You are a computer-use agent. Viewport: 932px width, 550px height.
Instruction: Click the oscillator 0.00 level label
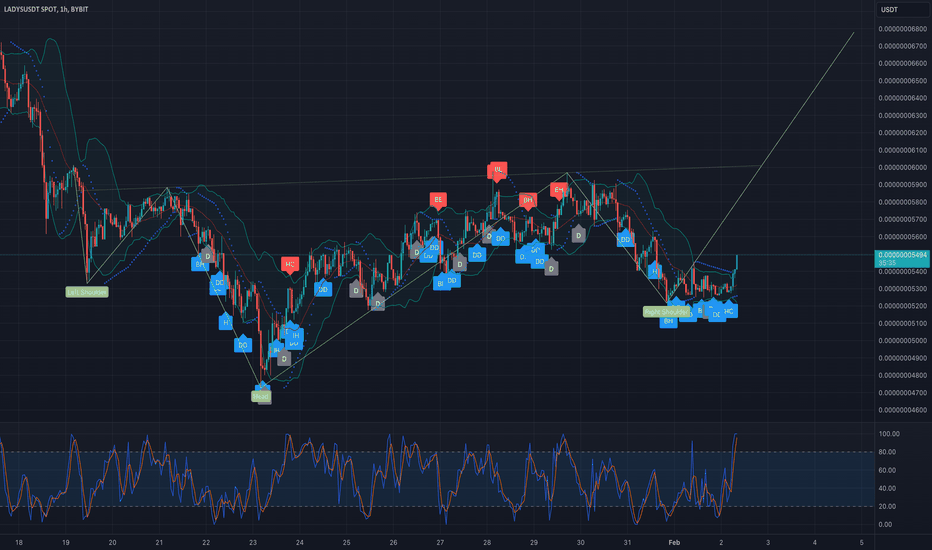point(885,524)
